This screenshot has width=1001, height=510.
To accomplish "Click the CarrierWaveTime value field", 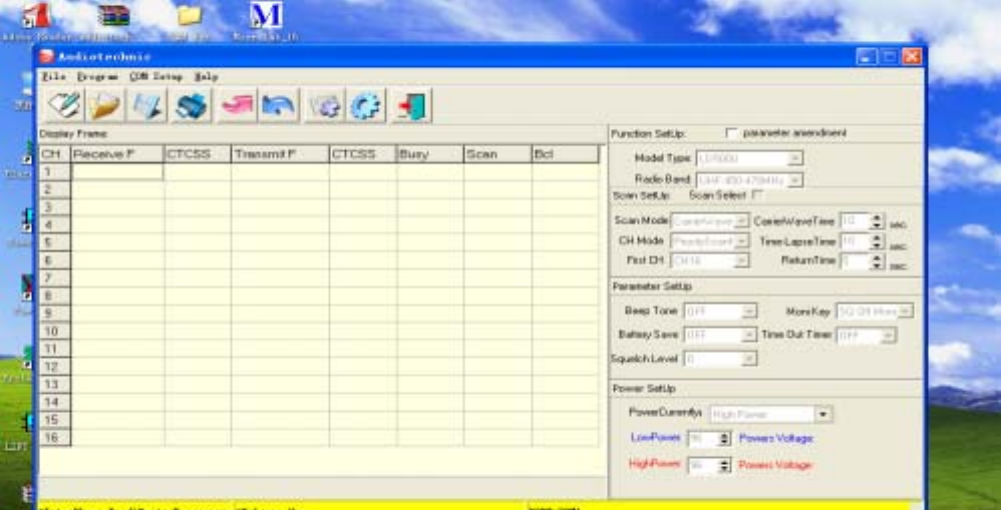I will pyautogui.click(x=855, y=221).
